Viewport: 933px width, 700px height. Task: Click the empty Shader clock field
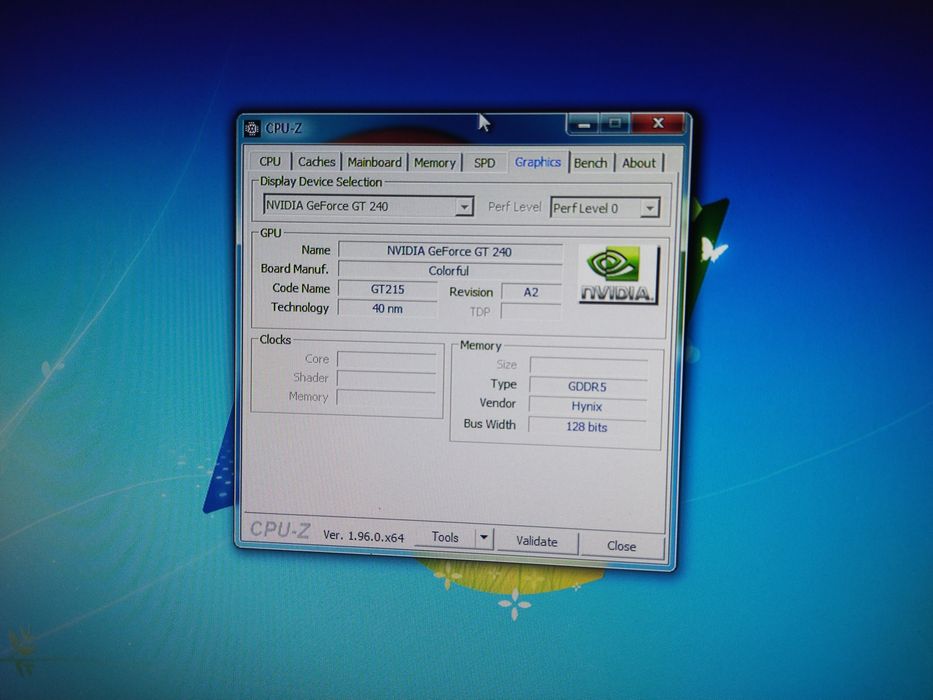[387, 379]
